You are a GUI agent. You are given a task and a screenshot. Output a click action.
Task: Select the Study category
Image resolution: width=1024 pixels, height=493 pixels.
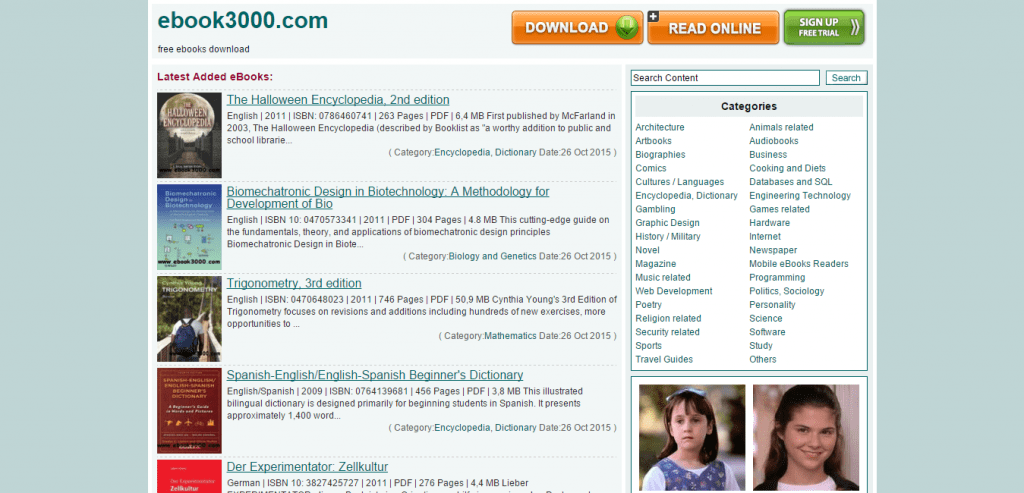tap(761, 346)
